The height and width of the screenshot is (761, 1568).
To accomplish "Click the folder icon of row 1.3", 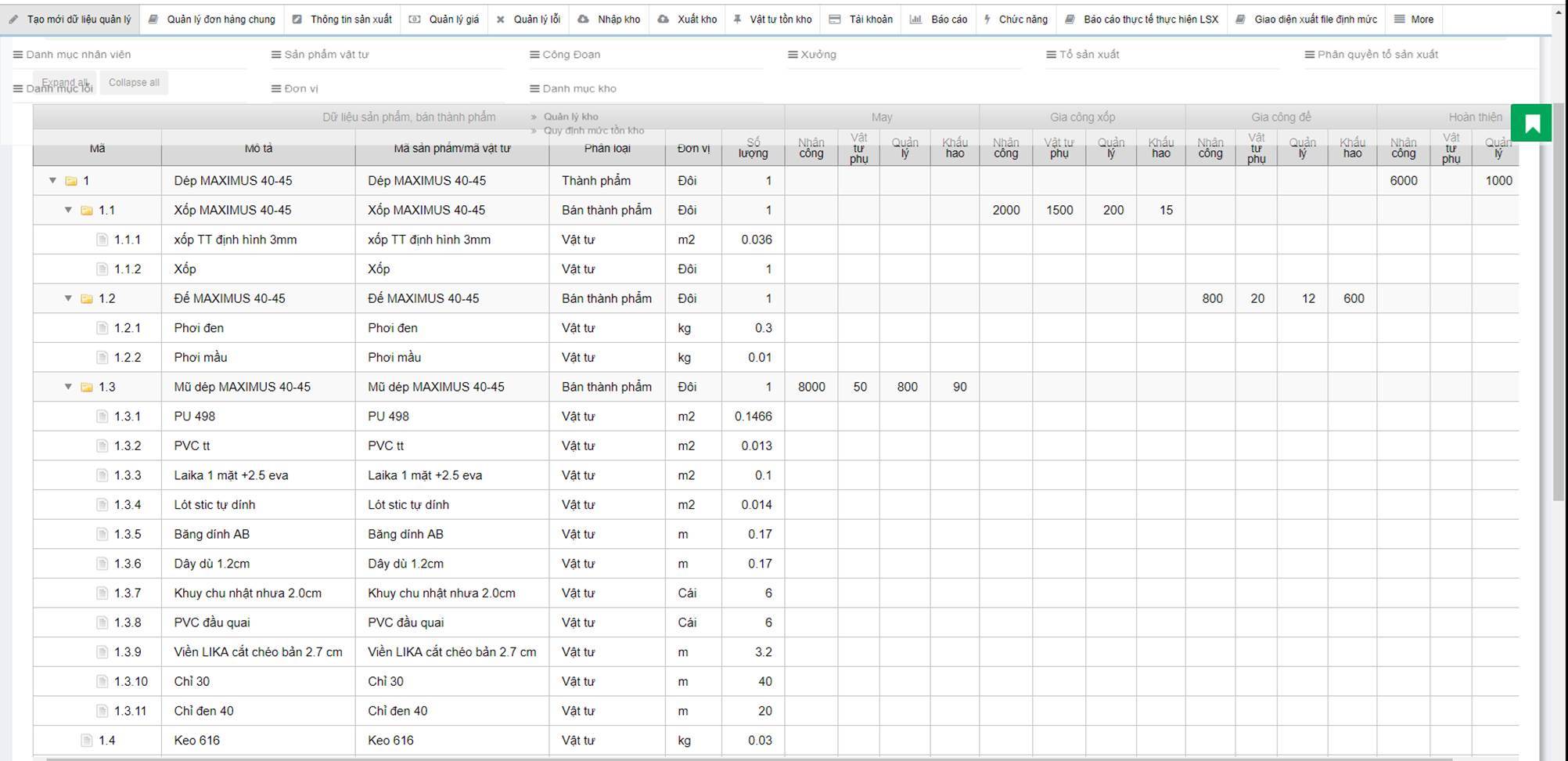I will pyautogui.click(x=87, y=388).
